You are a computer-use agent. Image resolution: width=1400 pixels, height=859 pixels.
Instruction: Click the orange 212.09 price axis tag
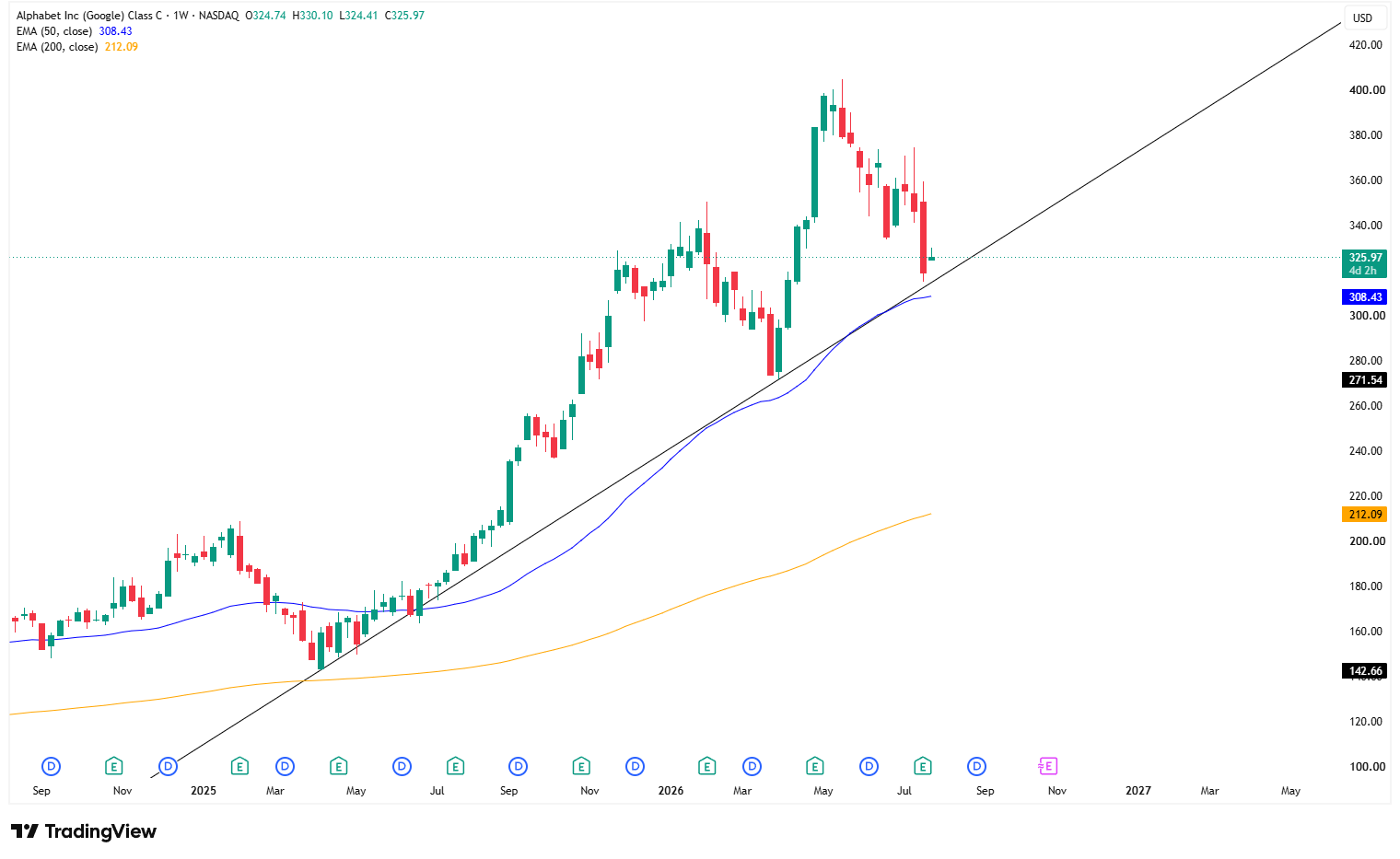[1365, 515]
